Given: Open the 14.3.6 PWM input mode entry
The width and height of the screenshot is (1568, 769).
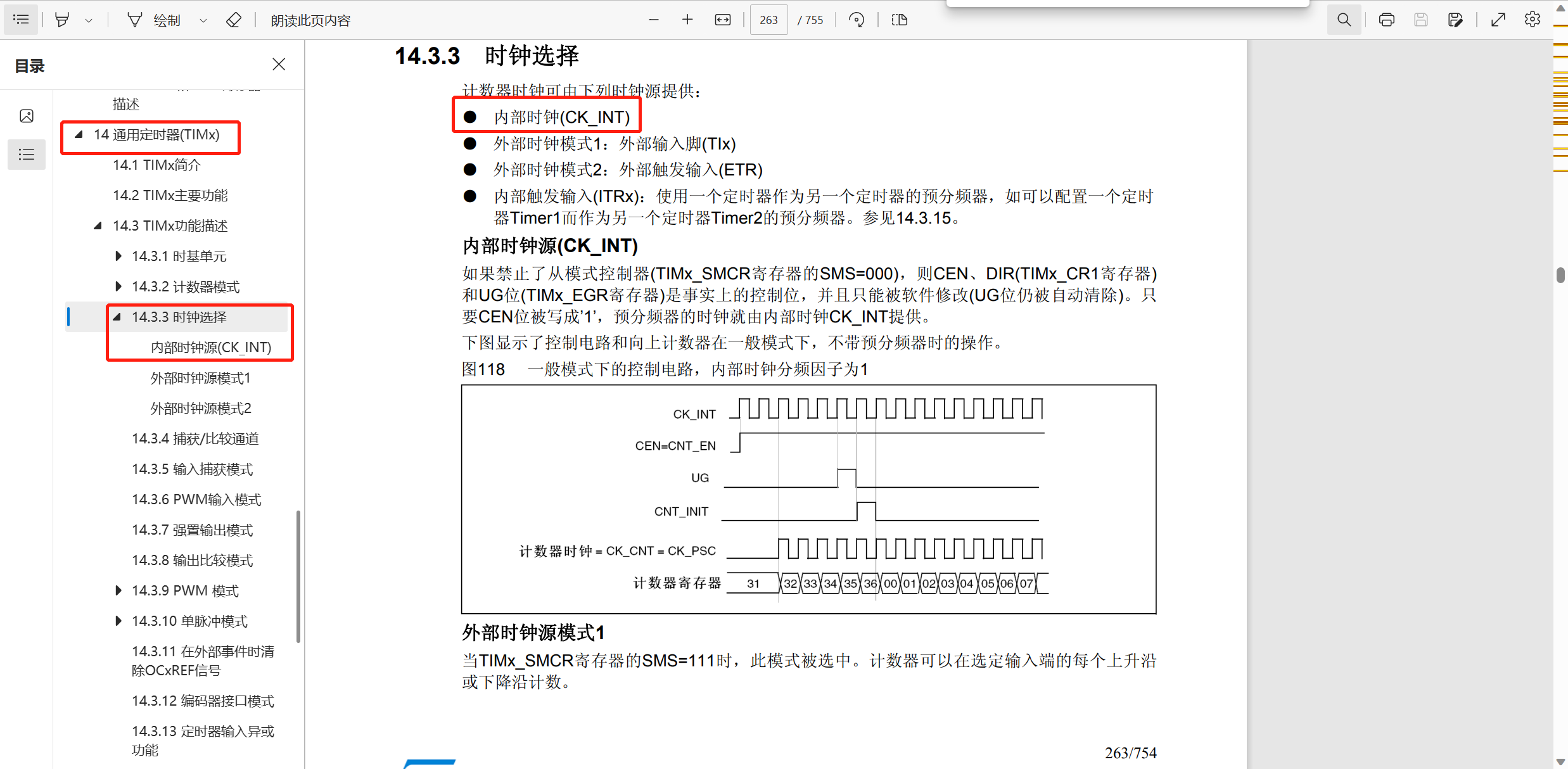Looking at the screenshot, I should (196, 499).
